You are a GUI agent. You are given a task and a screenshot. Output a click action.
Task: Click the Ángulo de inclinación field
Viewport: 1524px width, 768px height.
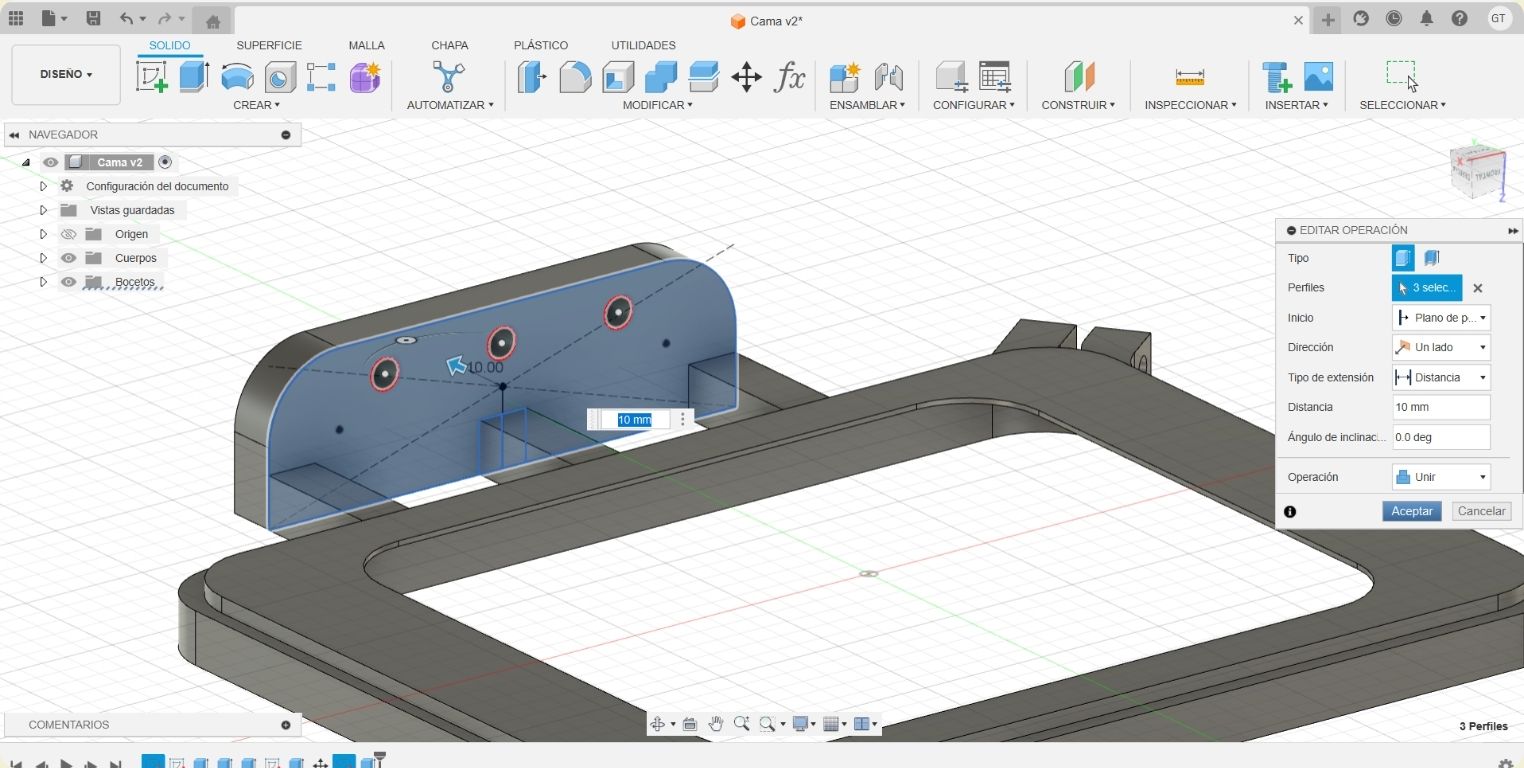[1441, 437]
